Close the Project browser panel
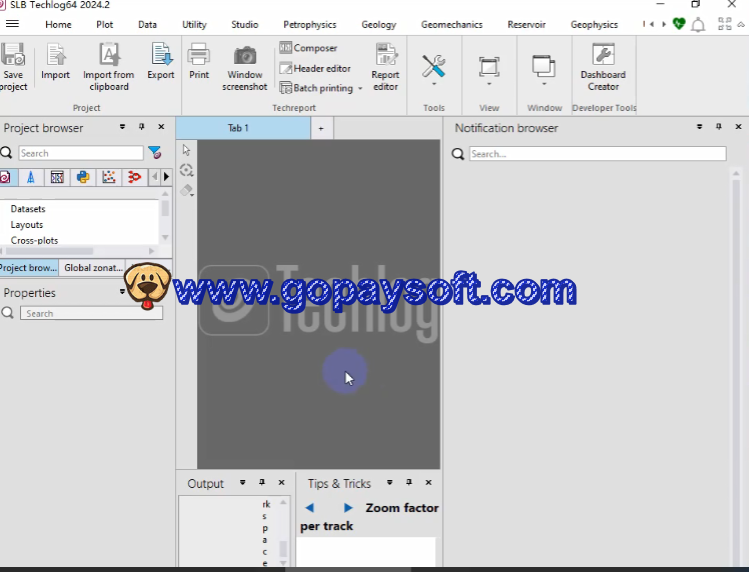The image size is (749, 572). pyautogui.click(x=161, y=127)
